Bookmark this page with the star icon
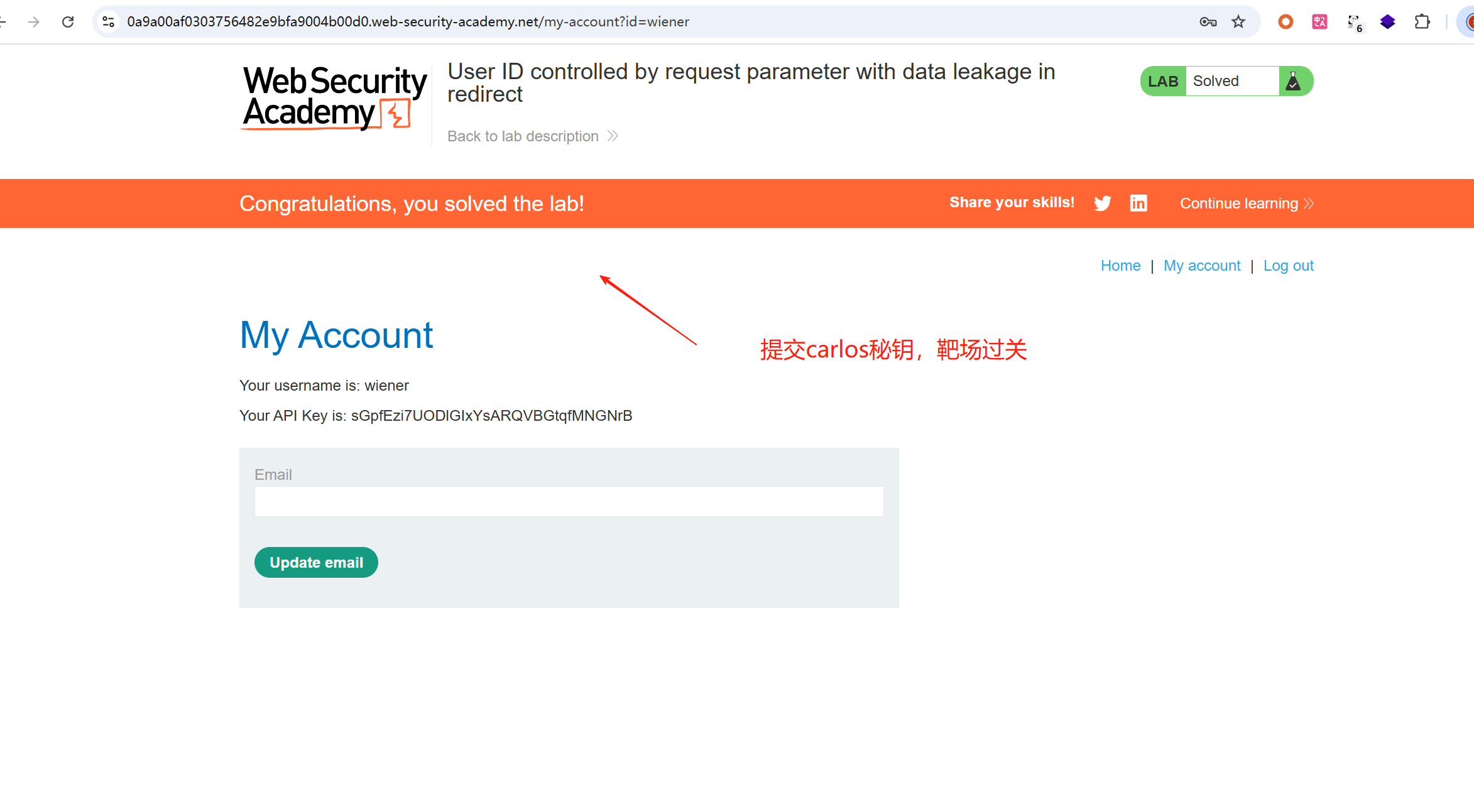Viewport: 1474px width, 812px height. 1238,22
